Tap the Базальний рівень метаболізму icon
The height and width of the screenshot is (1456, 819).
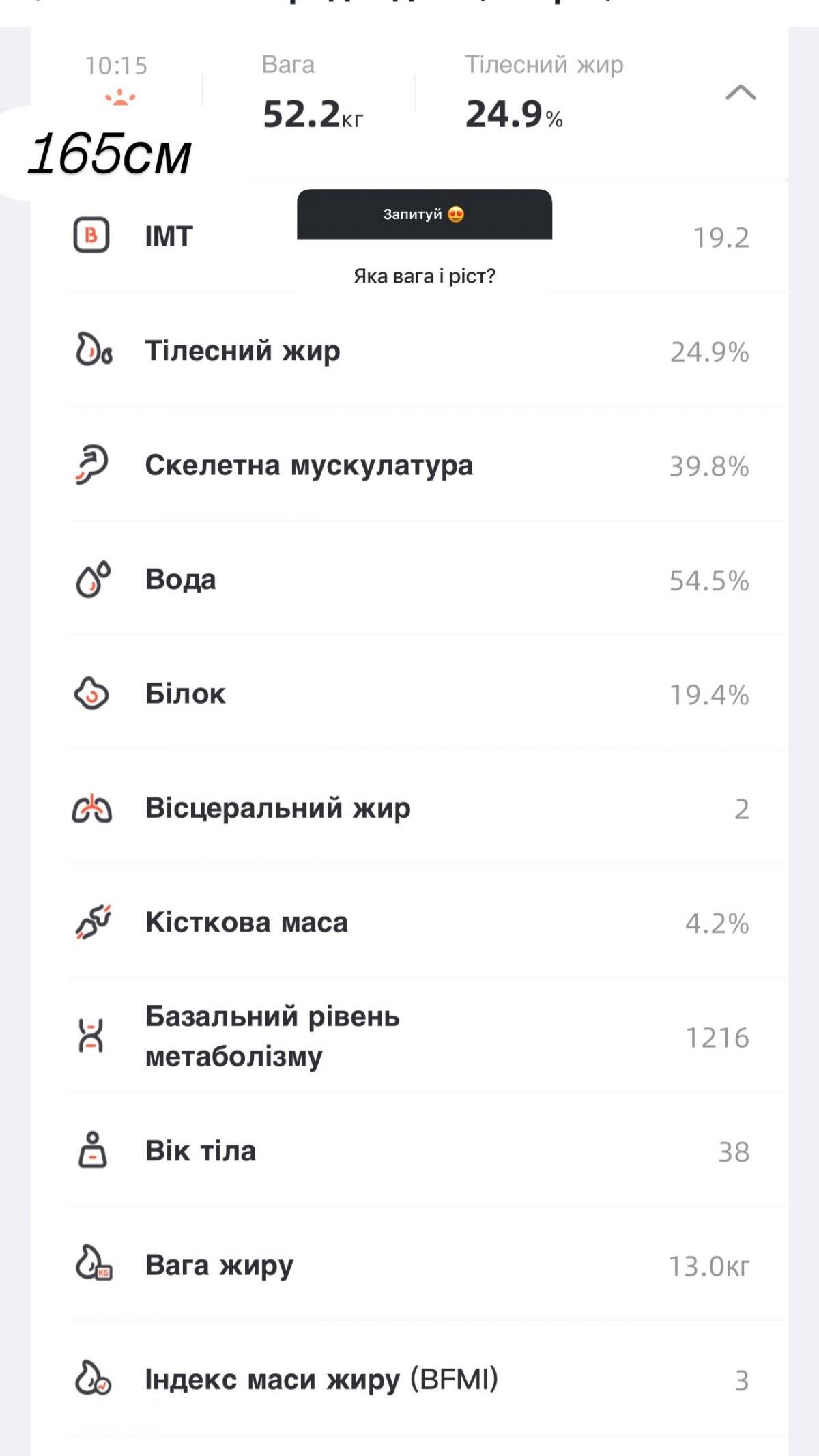click(91, 1036)
